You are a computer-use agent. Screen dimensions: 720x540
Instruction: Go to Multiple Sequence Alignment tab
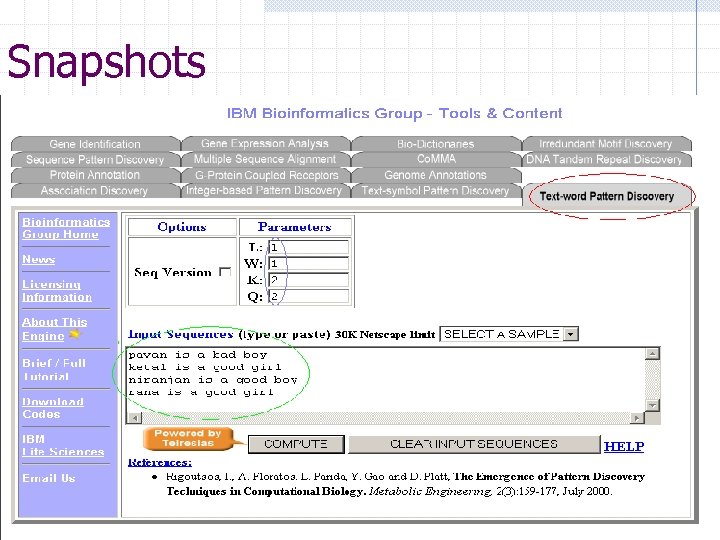point(265,159)
